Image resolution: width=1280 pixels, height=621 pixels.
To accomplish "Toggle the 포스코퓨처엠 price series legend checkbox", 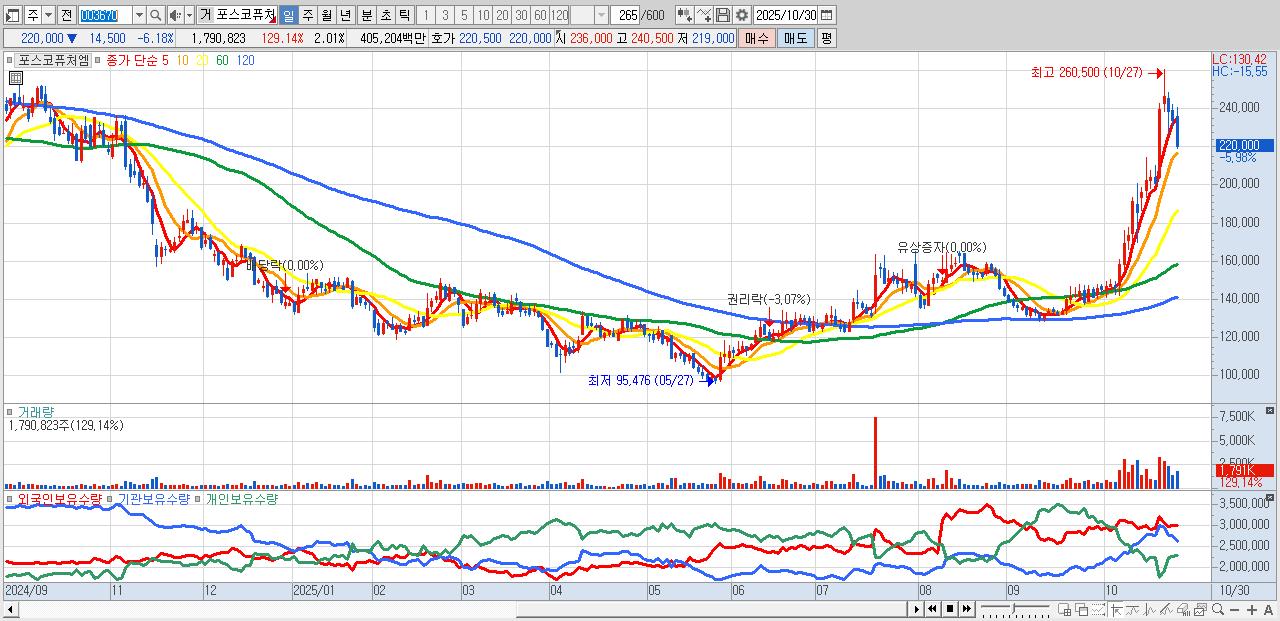I will [x=12, y=60].
